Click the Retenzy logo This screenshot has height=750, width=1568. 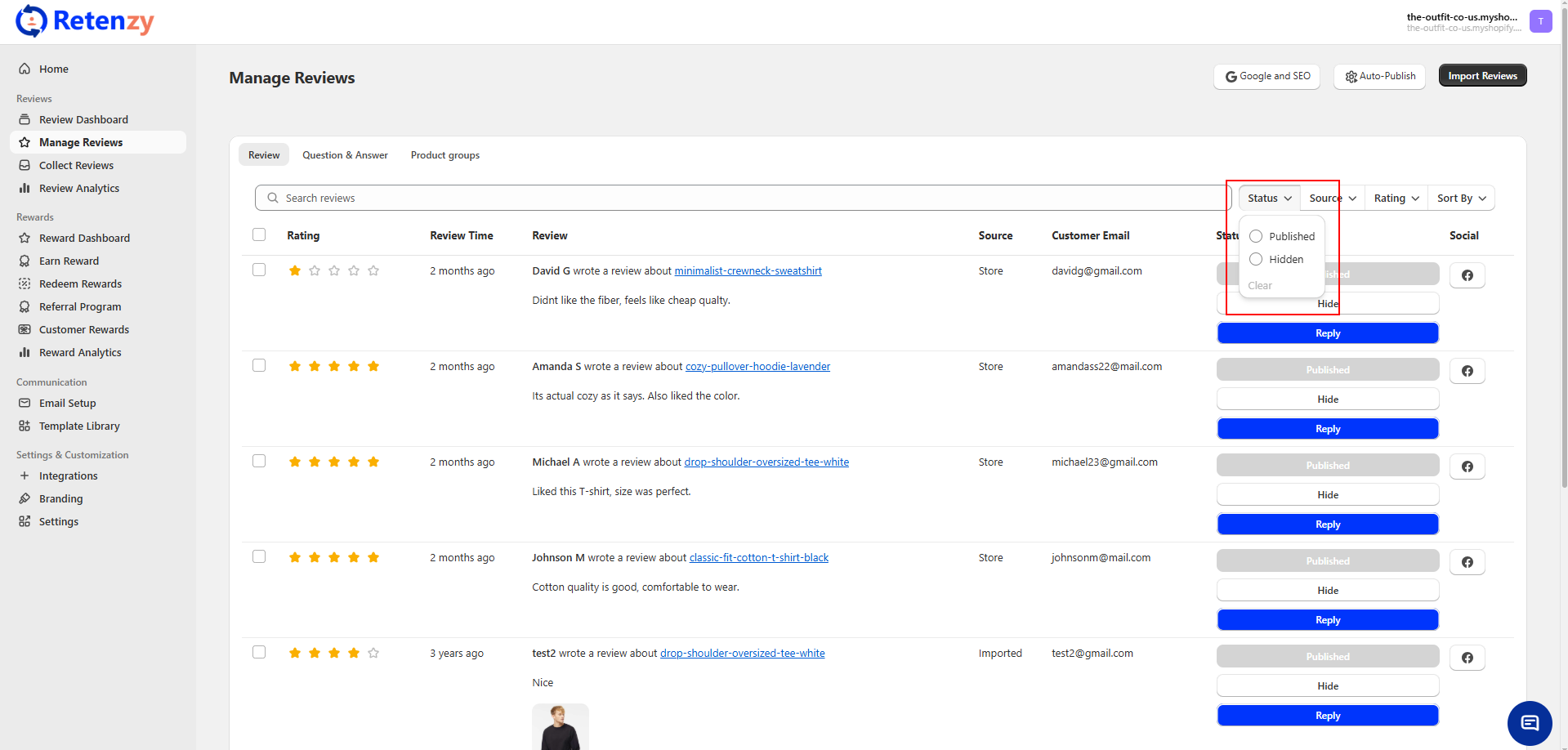pyautogui.click(x=85, y=21)
